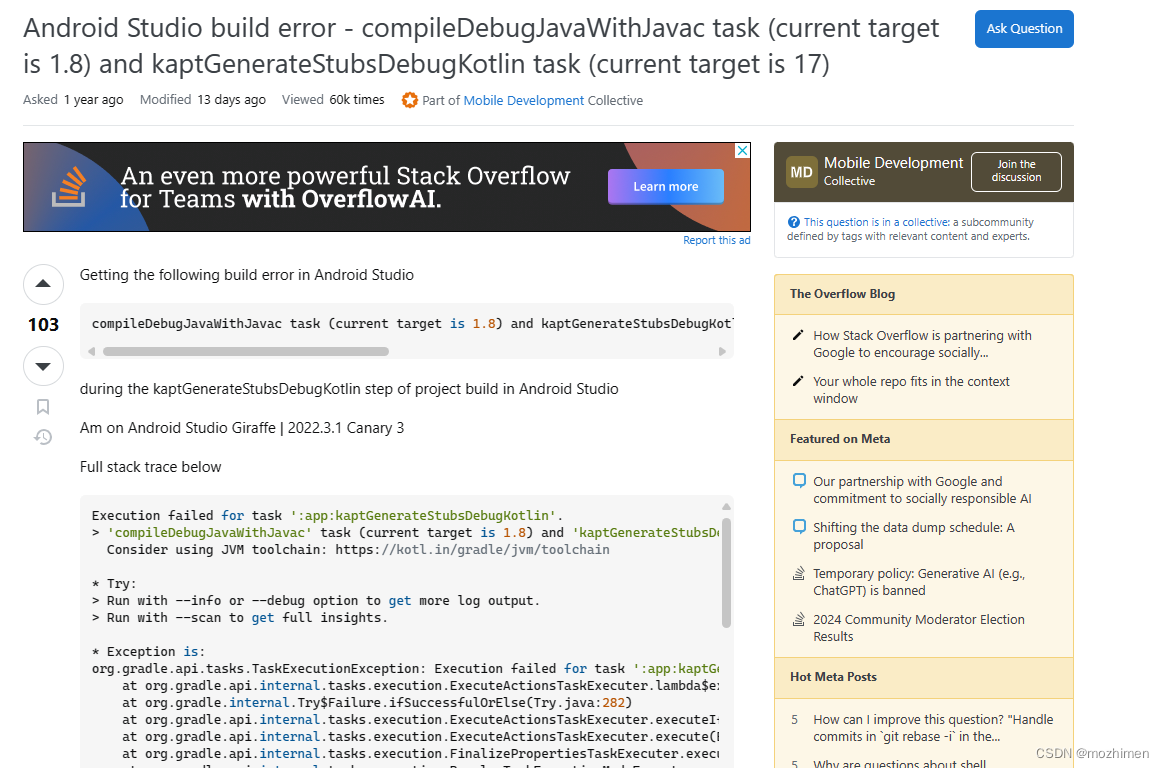Click Learn more in the OverflowAI ad
Screen dimensions: 1164x768
click(665, 186)
